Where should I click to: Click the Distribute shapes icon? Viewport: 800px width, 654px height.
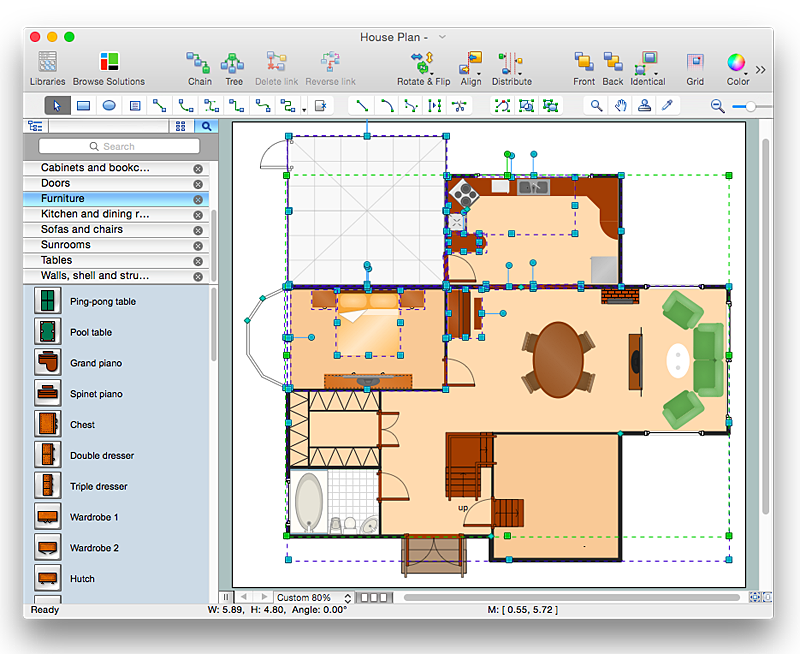tap(511, 62)
